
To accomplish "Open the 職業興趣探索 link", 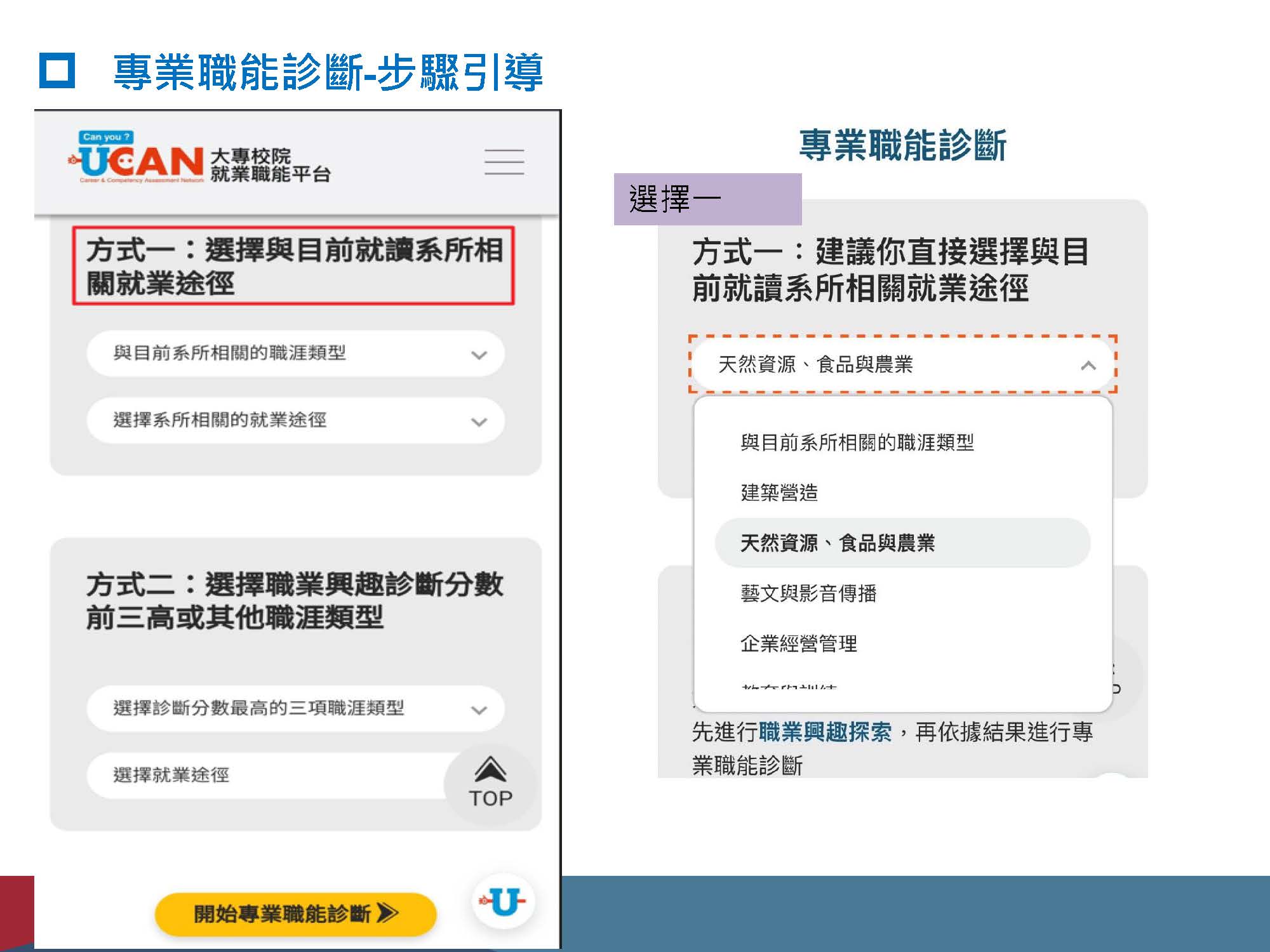I will tap(825, 732).
